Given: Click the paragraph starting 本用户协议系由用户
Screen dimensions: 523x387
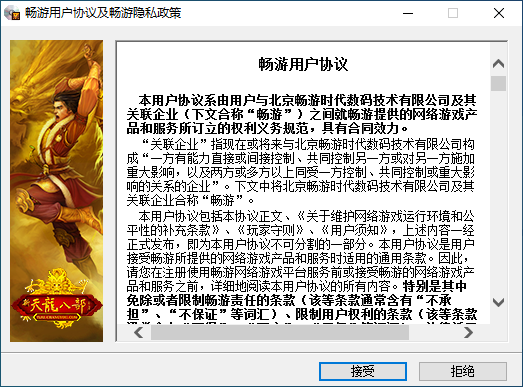Looking at the screenshot, I should point(302,114).
